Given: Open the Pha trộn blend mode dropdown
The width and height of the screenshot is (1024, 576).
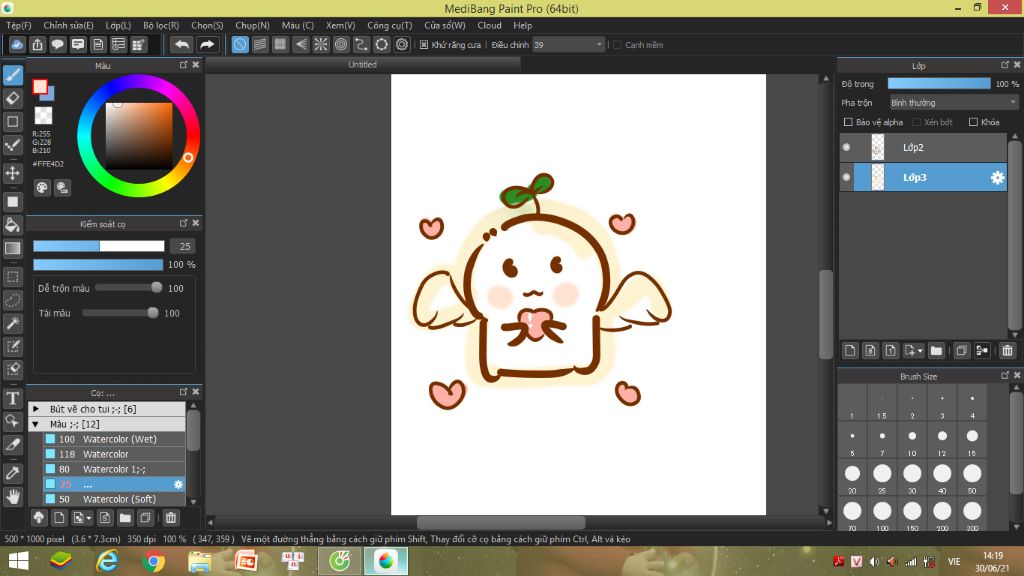Looking at the screenshot, I should (953, 103).
